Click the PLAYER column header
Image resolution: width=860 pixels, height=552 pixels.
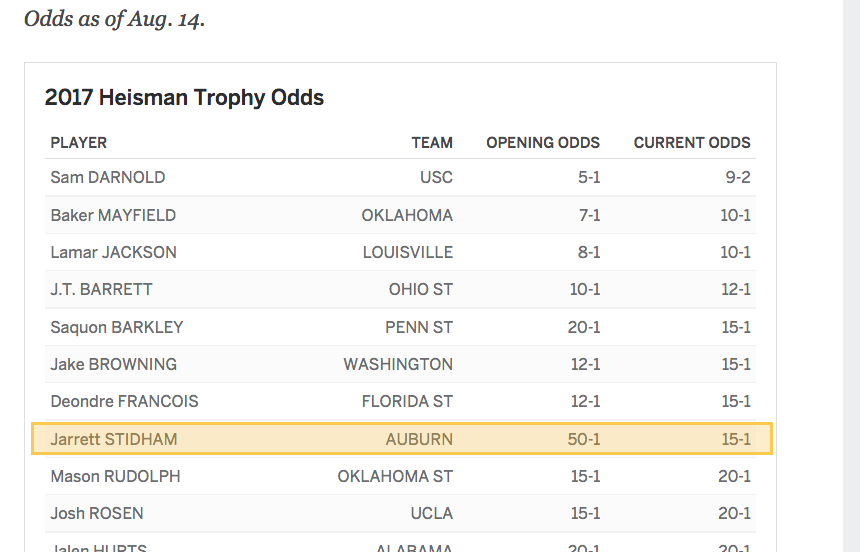coord(78,143)
